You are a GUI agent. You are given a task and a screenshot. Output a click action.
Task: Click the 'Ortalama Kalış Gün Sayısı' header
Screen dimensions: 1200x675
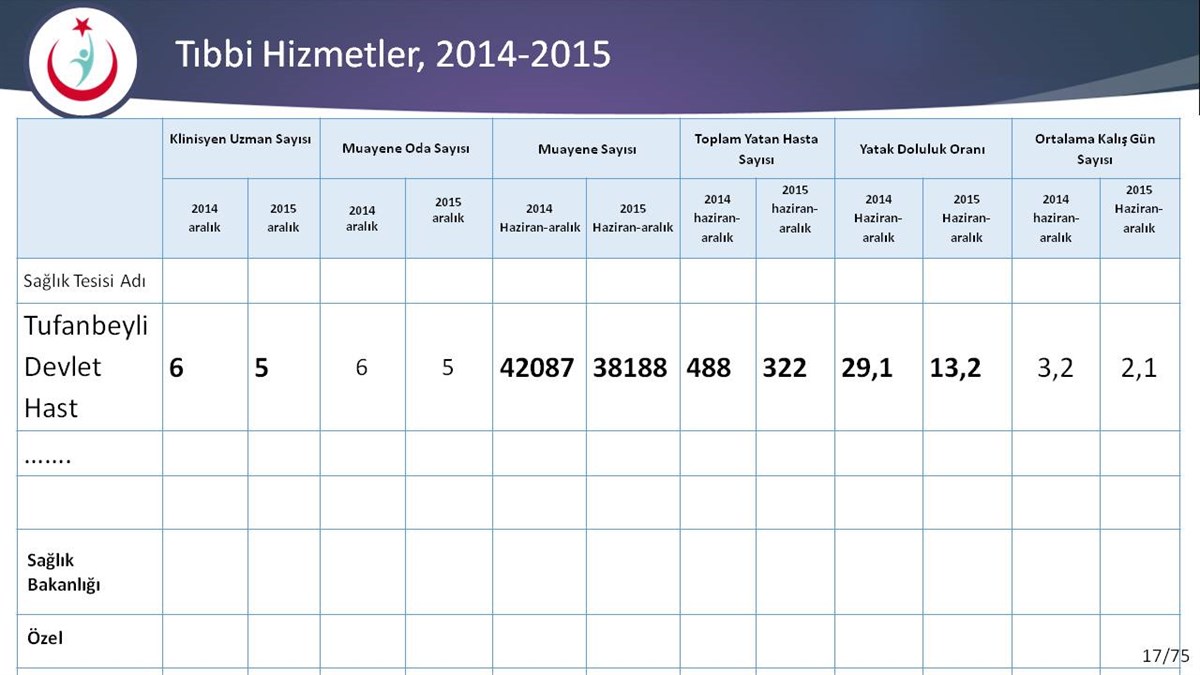click(x=1095, y=148)
